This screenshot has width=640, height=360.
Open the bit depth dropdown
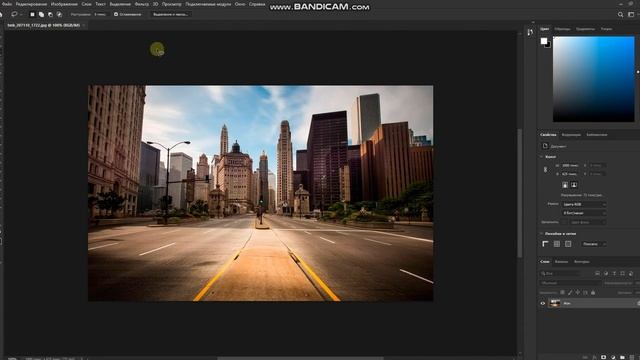(584, 213)
